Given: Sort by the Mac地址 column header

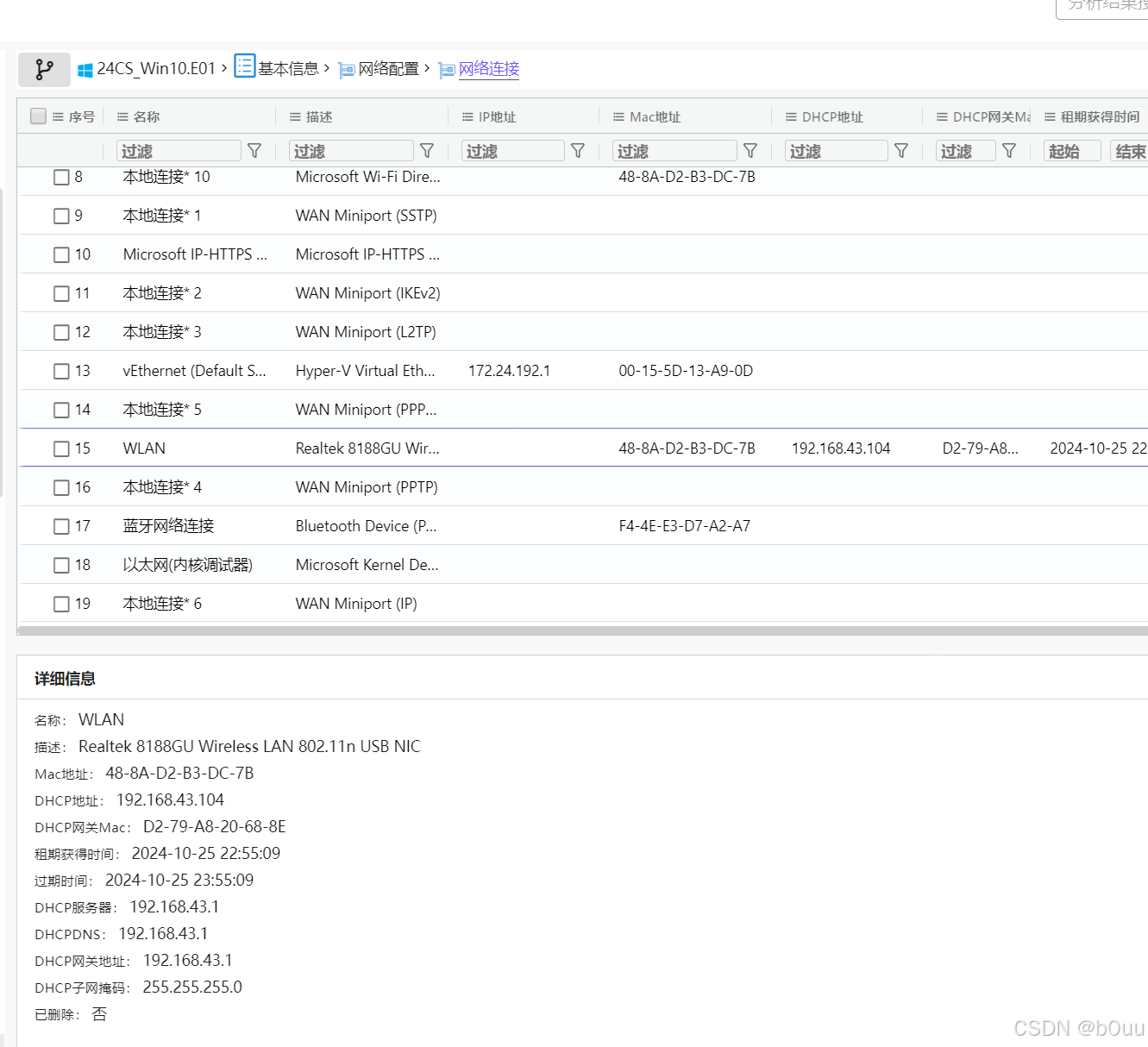Looking at the screenshot, I should (x=655, y=116).
